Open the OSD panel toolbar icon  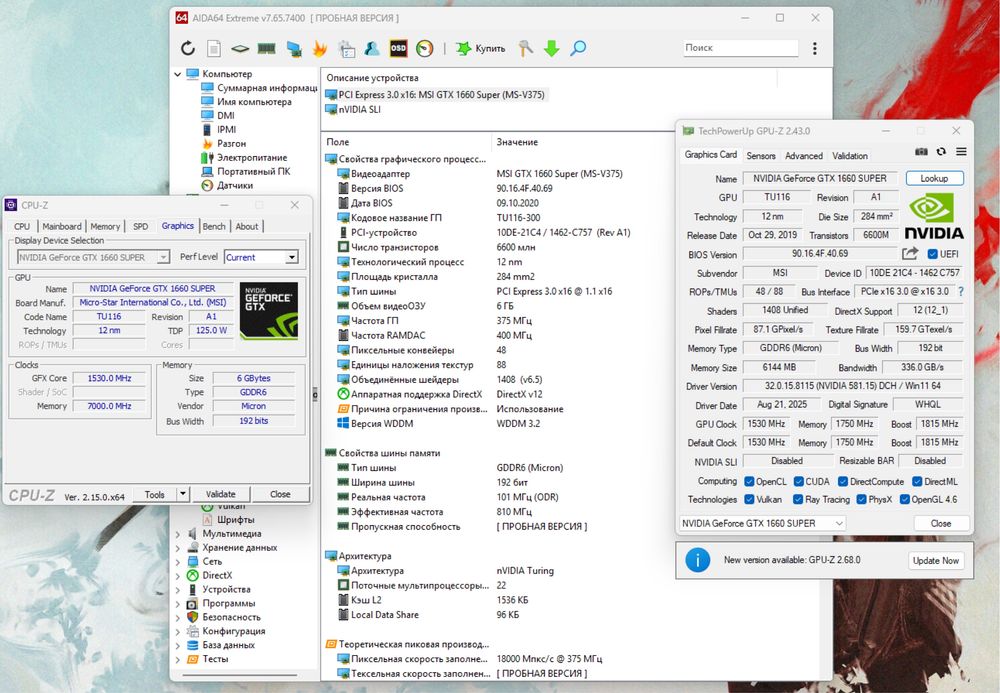pos(398,48)
